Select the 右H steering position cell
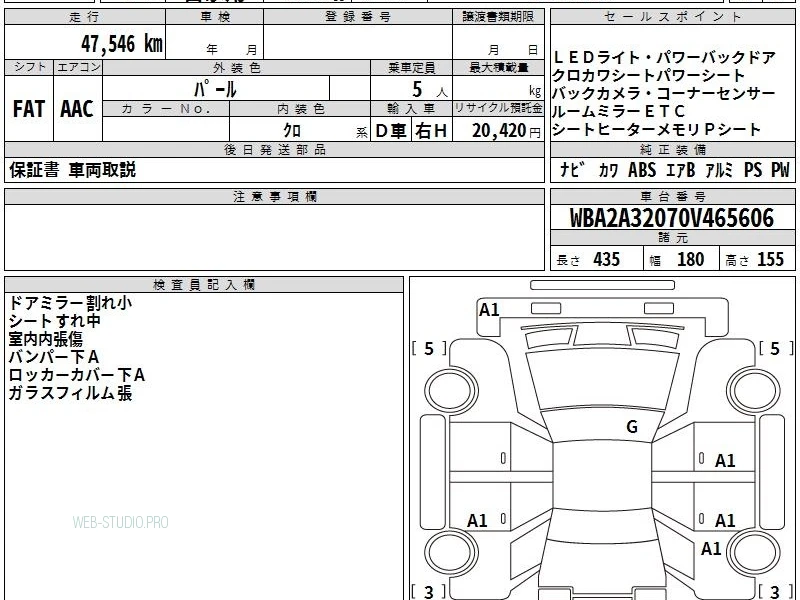 click(432, 131)
